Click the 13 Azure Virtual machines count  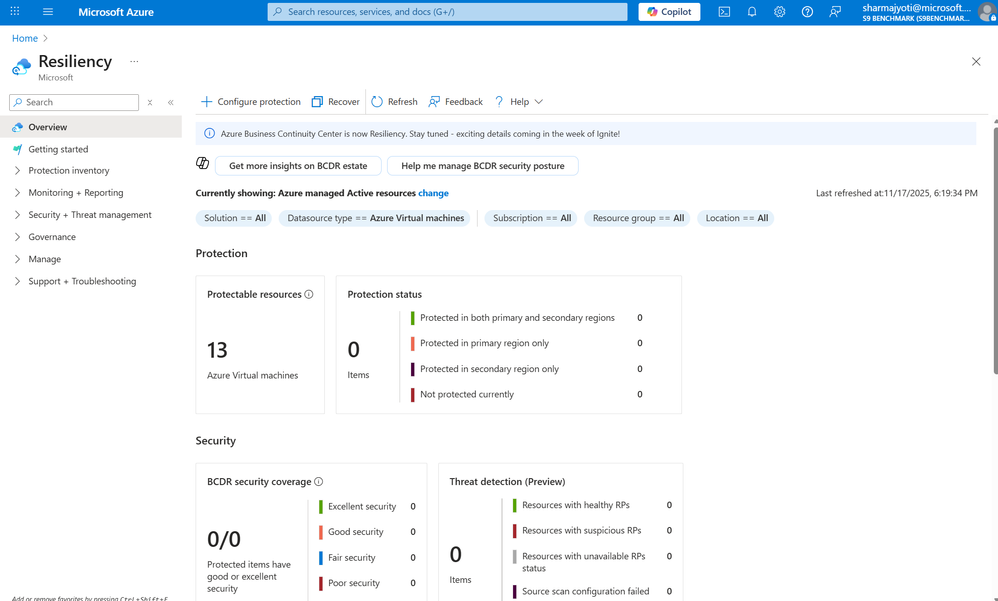pyautogui.click(x=217, y=350)
